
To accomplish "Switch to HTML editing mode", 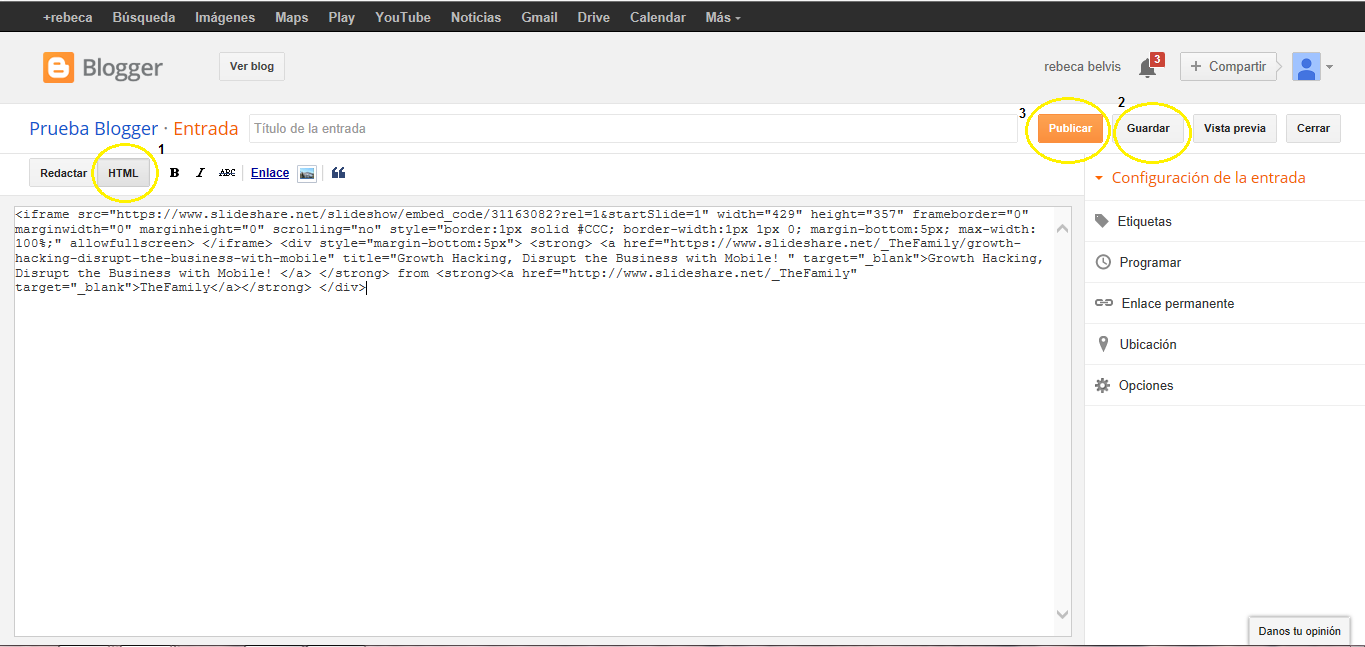I will 123,173.
